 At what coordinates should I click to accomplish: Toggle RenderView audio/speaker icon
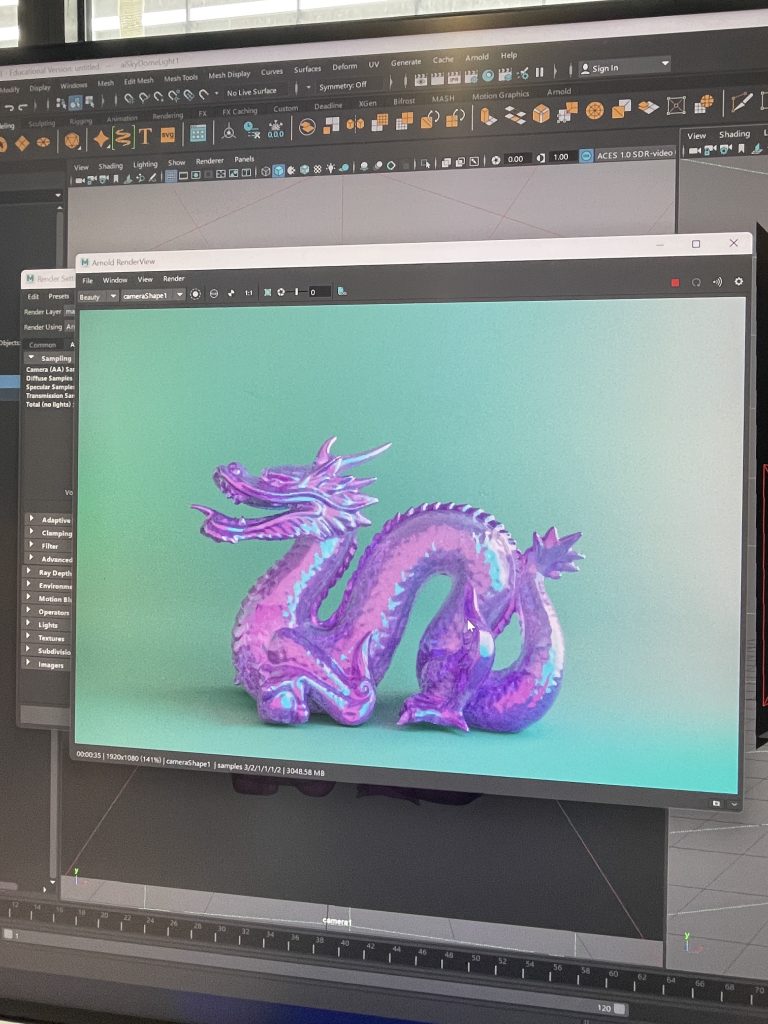point(717,281)
